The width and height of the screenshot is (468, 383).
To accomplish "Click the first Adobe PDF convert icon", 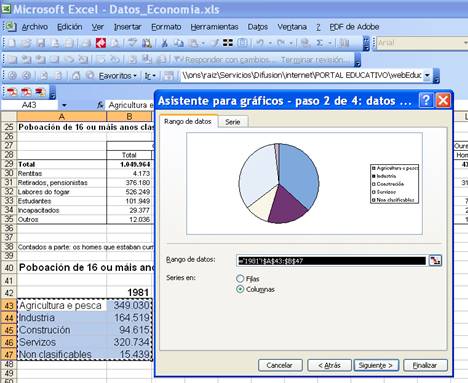I will point(12,92).
